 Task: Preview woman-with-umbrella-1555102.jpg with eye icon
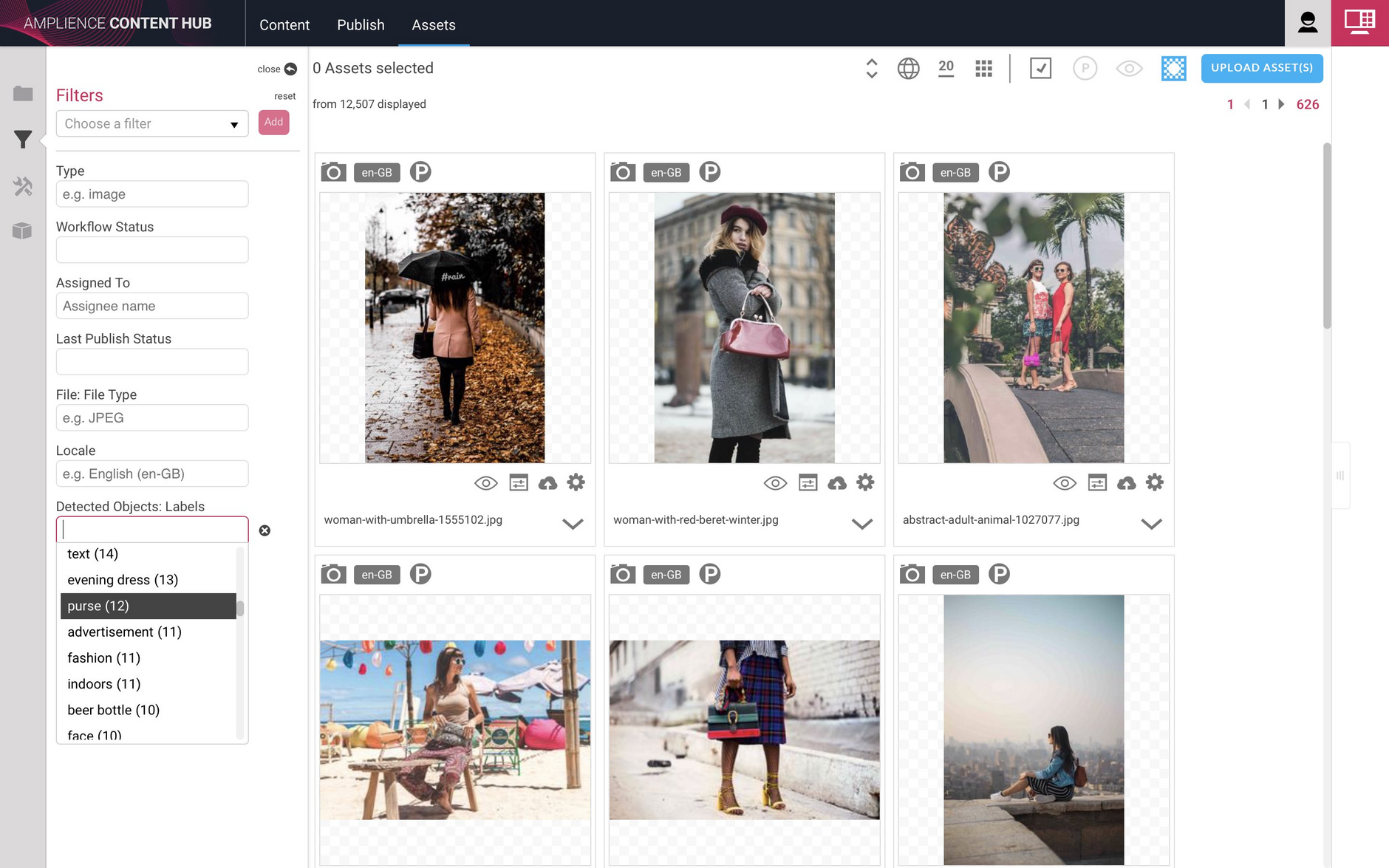tap(485, 483)
